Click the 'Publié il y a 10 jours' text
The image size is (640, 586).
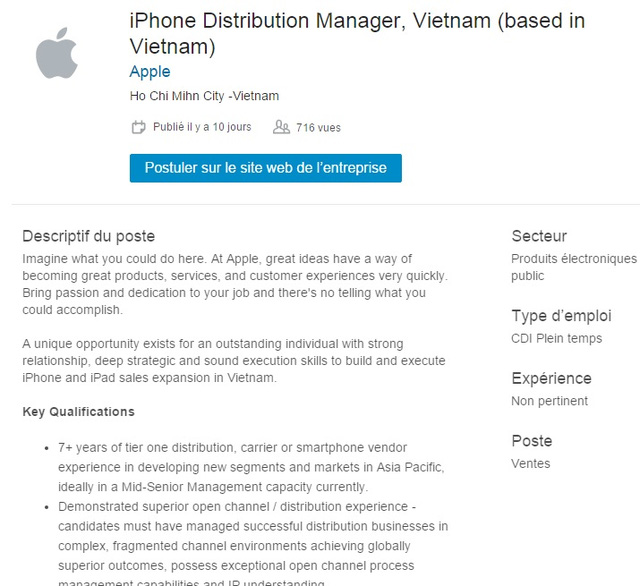202,127
